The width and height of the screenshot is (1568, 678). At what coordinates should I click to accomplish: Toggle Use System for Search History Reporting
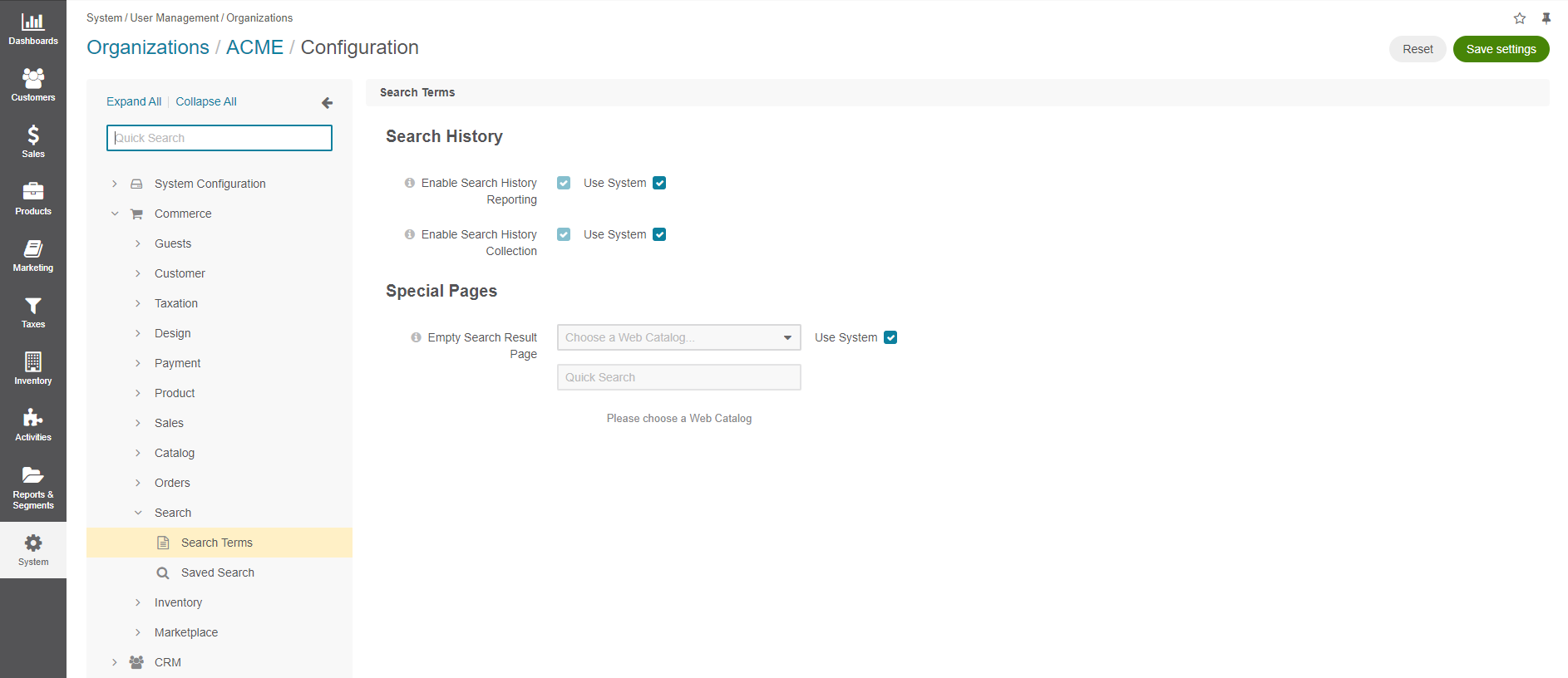(659, 183)
